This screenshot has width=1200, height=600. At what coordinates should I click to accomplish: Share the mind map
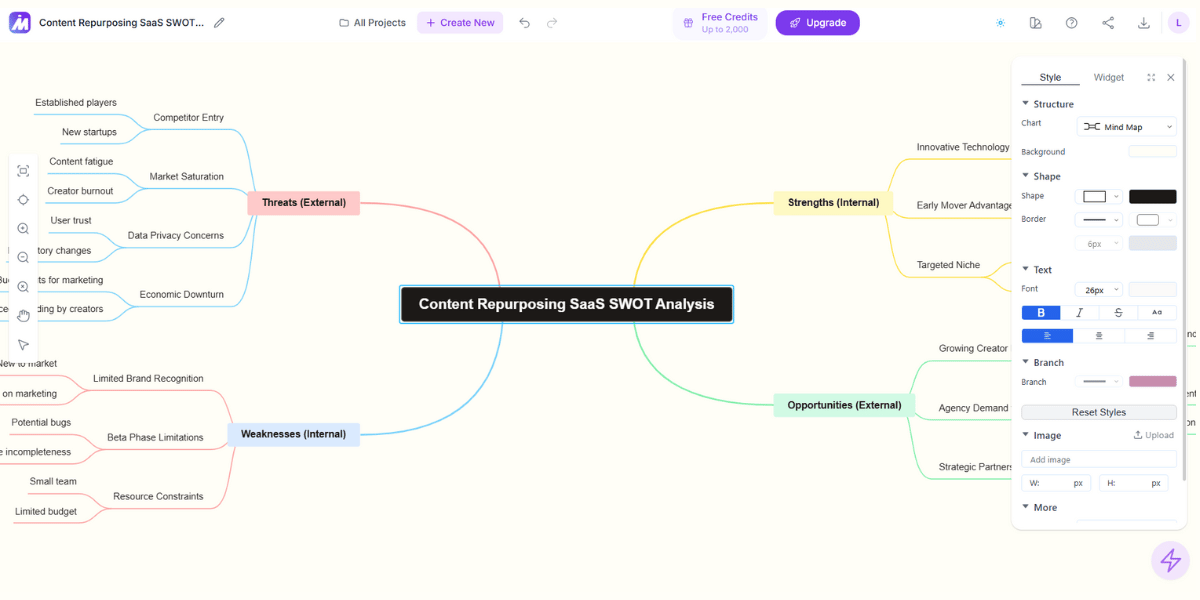pos(1108,23)
